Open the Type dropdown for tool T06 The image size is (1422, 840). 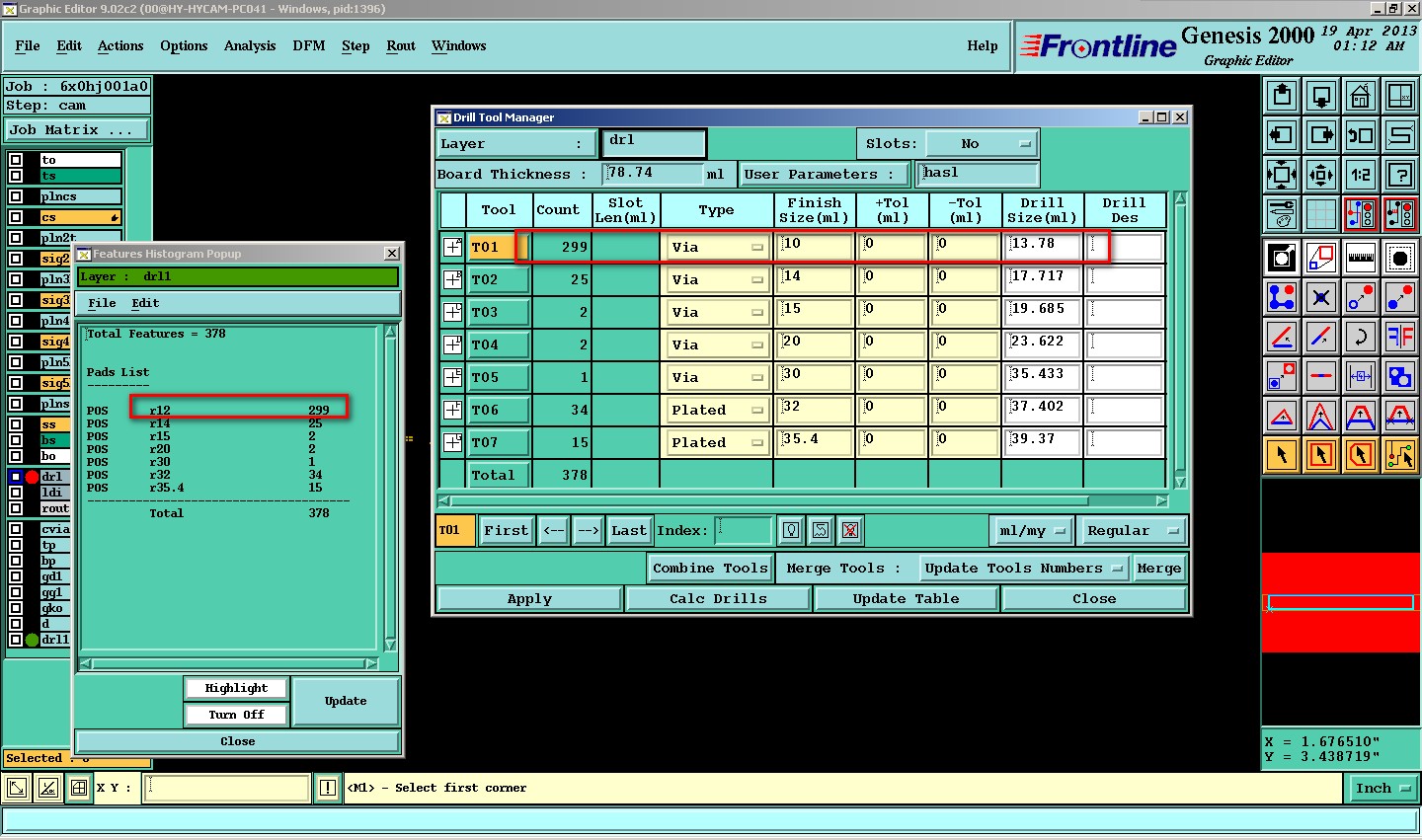(717, 411)
